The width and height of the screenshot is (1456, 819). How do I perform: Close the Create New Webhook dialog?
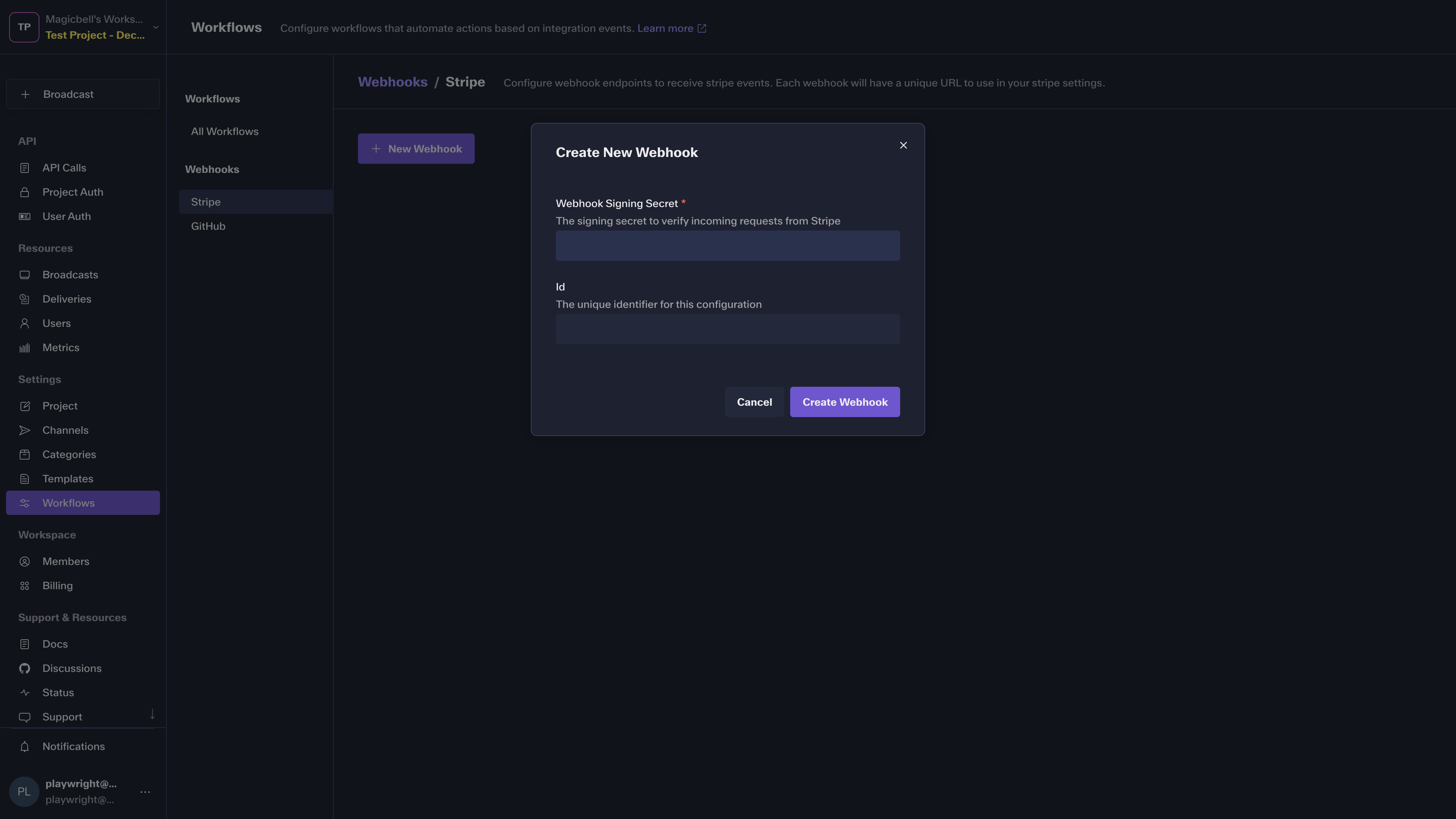click(x=903, y=145)
